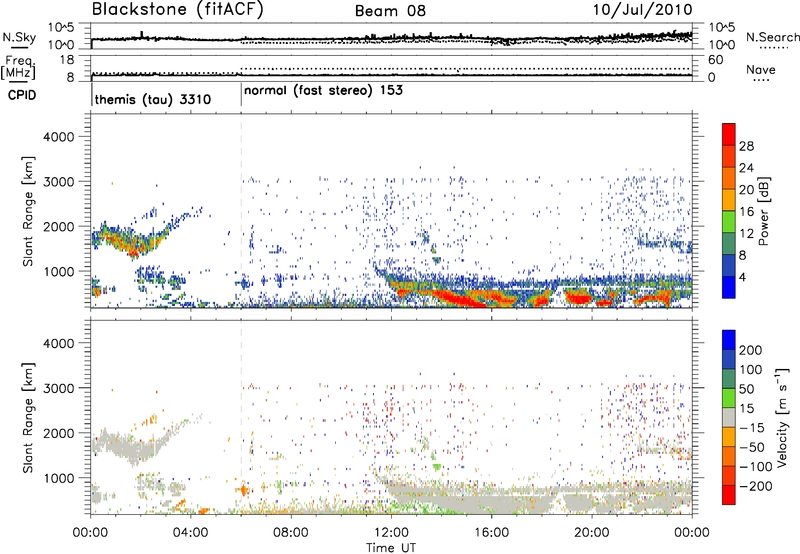Click the "04:00" time tick label
The height and width of the screenshot is (554, 800).
coord(190,533)
